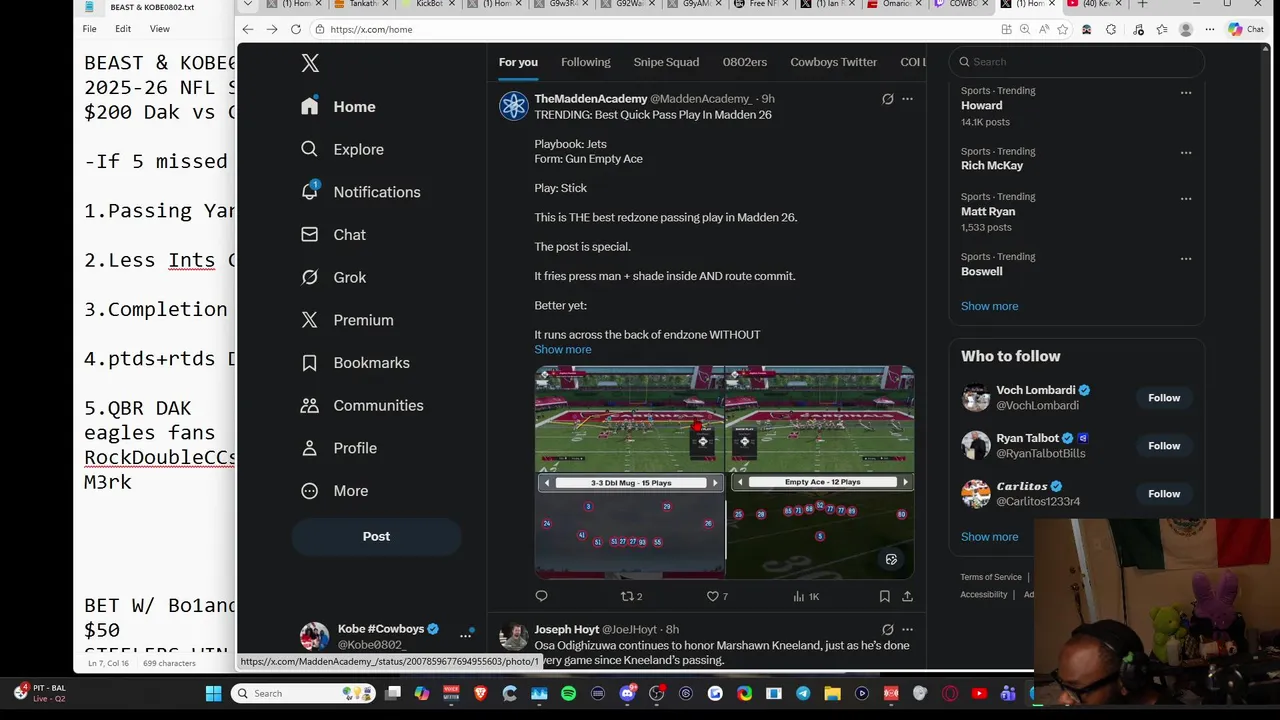The height and width of the screenshot is (720, 1280).
Task: Switch to Snipe Squad tab
Action: pos(666,62)
